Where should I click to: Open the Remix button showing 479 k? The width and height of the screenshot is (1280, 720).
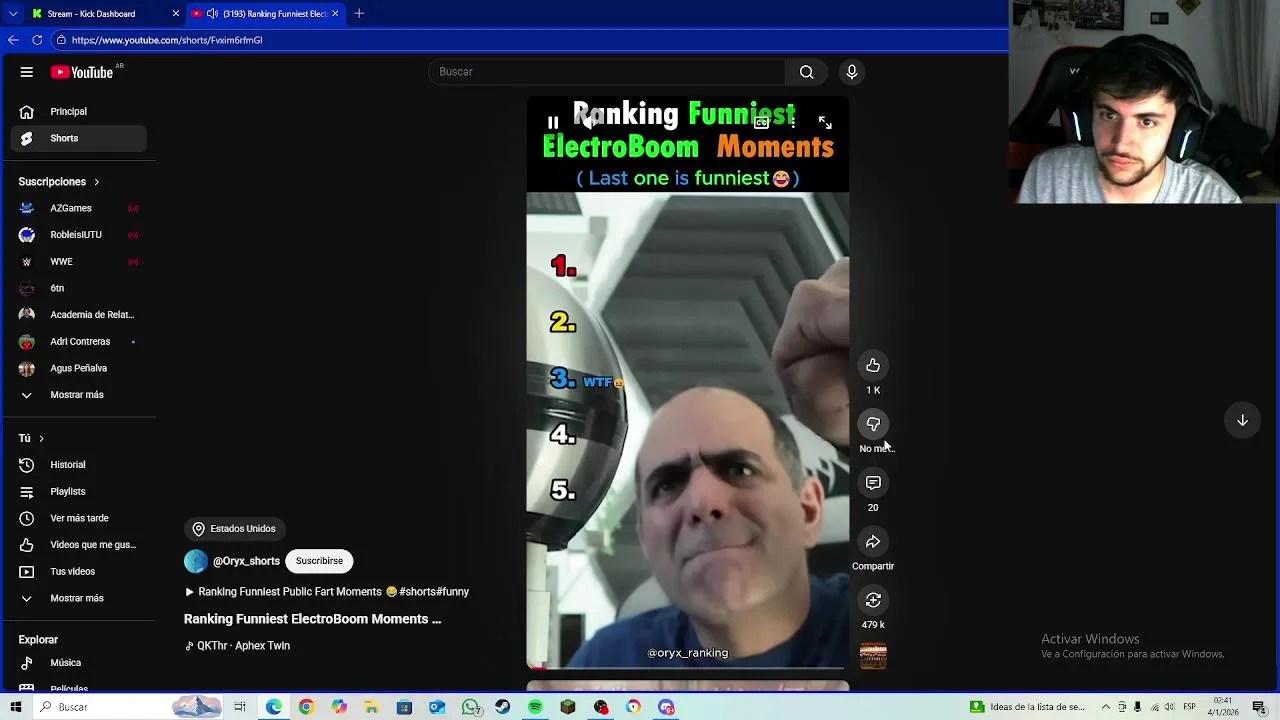pos(873,600)
